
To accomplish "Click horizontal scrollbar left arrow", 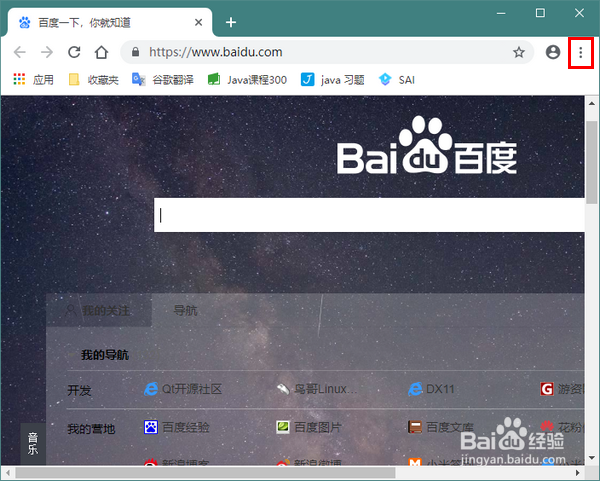I will (x=8, y=473).
